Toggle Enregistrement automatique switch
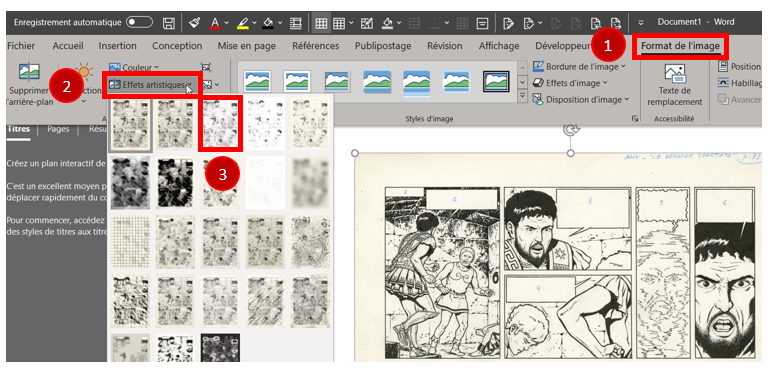 pos(140,23)
